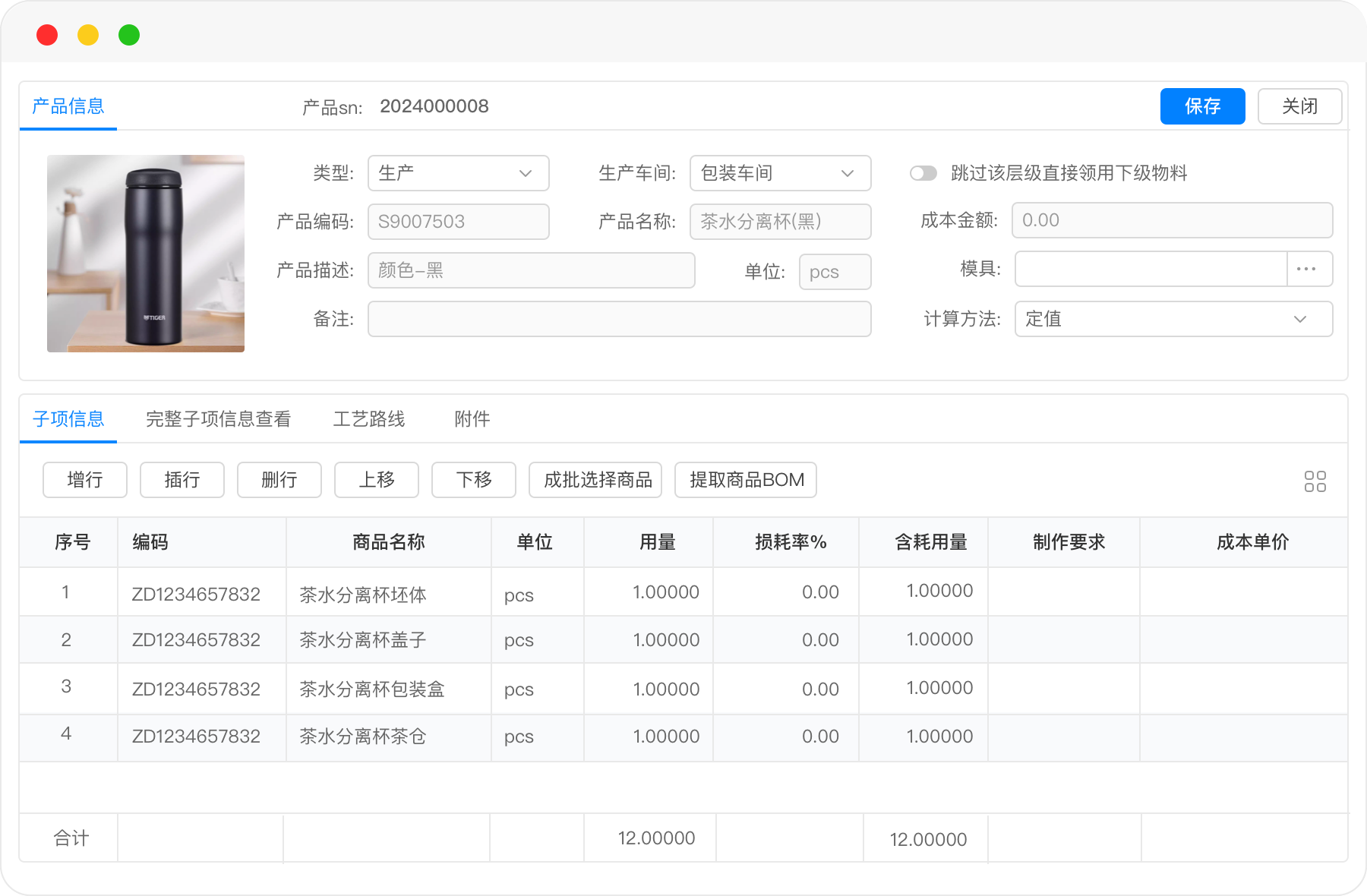Click the 序号 column header
The height and width of the screenshot is (896, 1367).
pyautogui.click(x=69, y=542)
